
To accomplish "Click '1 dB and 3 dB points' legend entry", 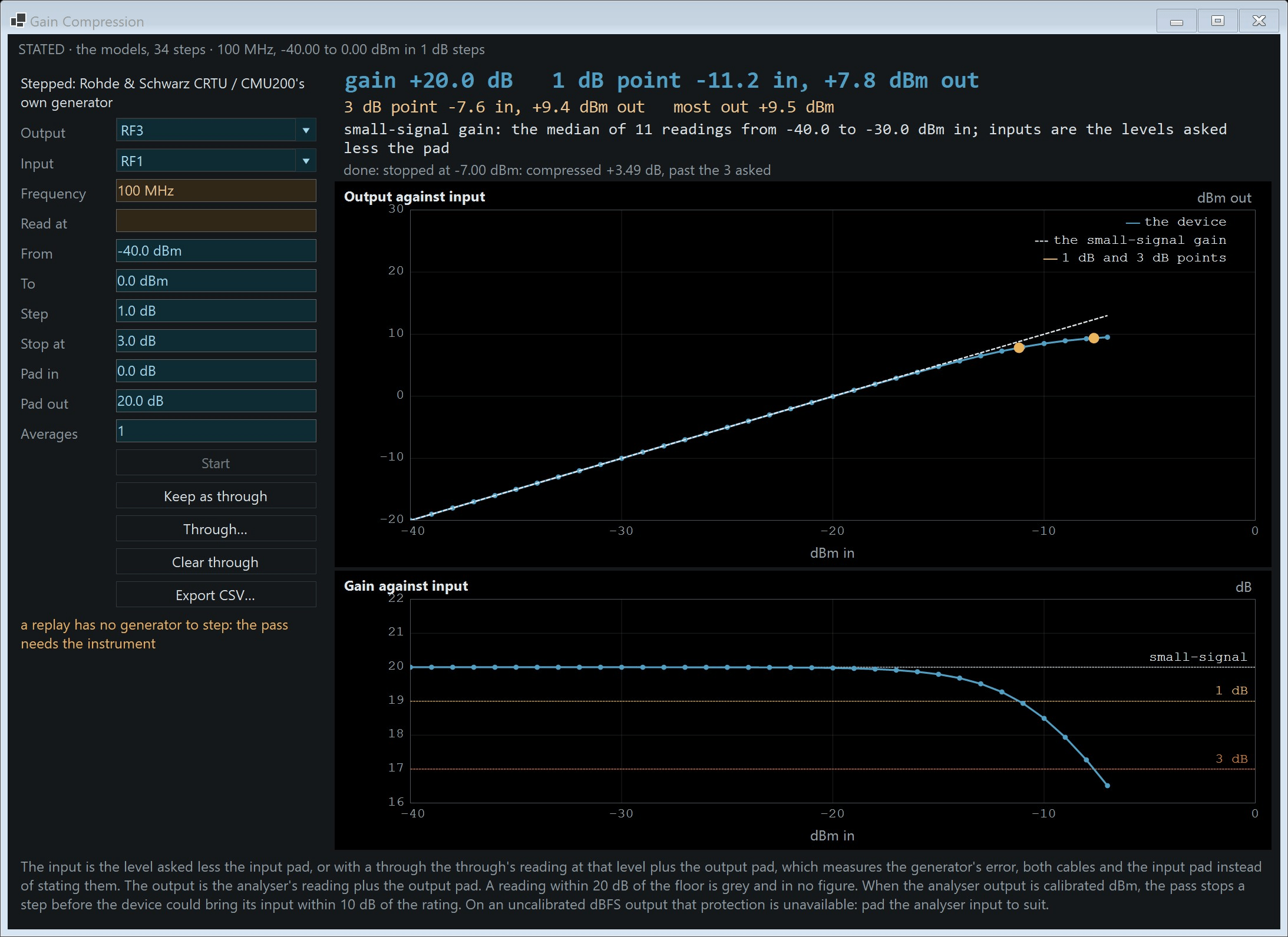I will click(1134, 258).
